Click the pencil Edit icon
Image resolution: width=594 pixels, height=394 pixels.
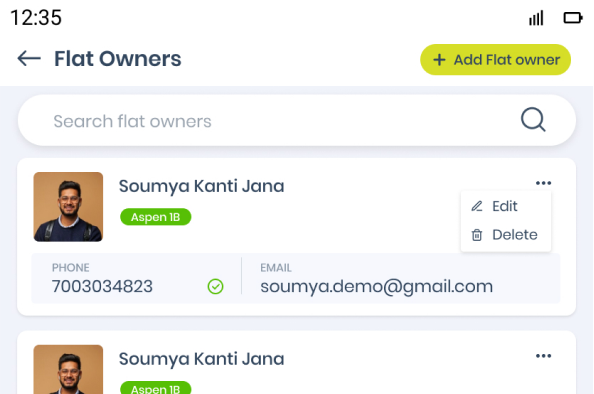477,206
